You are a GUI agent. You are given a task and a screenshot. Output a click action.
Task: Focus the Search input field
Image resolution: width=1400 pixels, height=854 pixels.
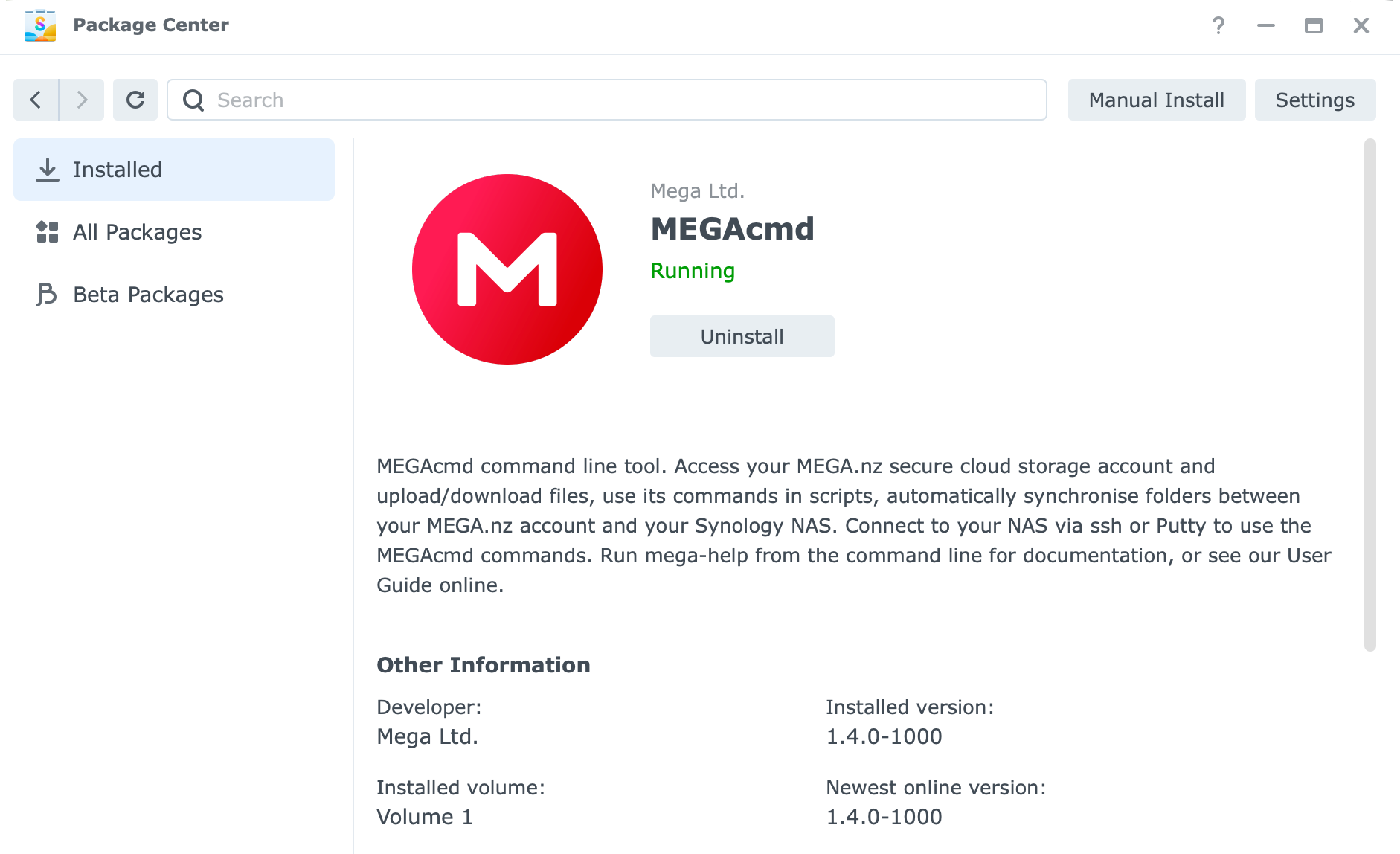(x=607, y=100)
